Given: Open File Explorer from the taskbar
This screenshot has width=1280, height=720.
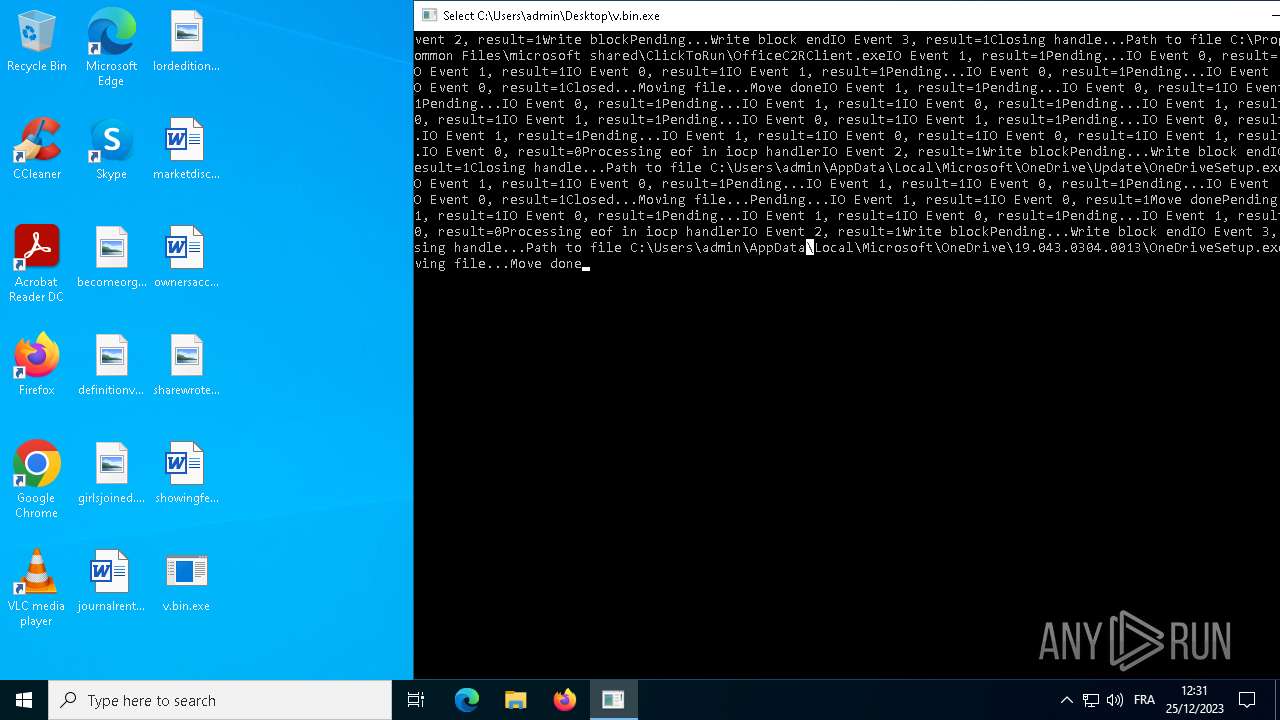Looking at the screenshot, I should (516, 700).
